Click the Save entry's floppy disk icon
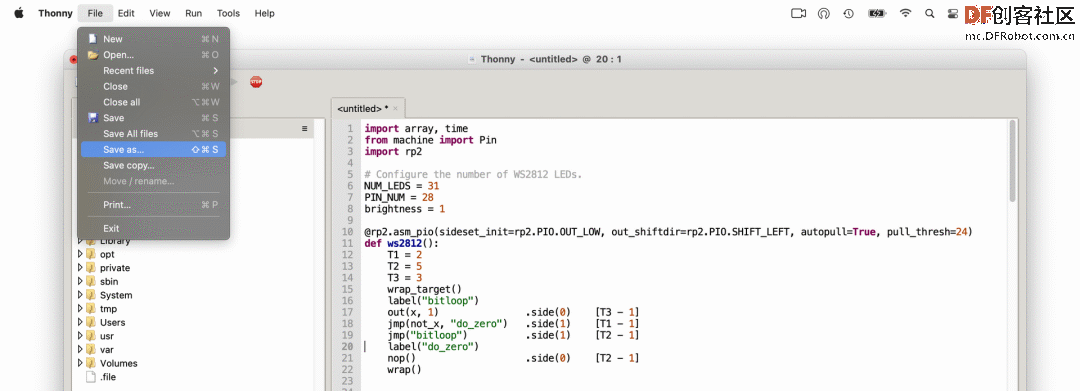The image size is (1080, 391). 92,118
